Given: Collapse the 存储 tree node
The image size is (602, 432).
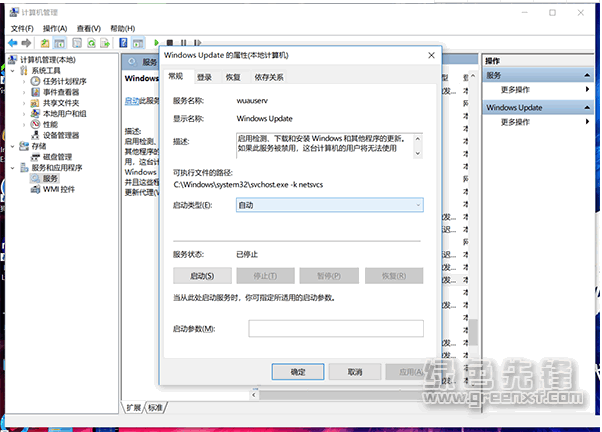Looking at the screenshot, I should point(13,146).
